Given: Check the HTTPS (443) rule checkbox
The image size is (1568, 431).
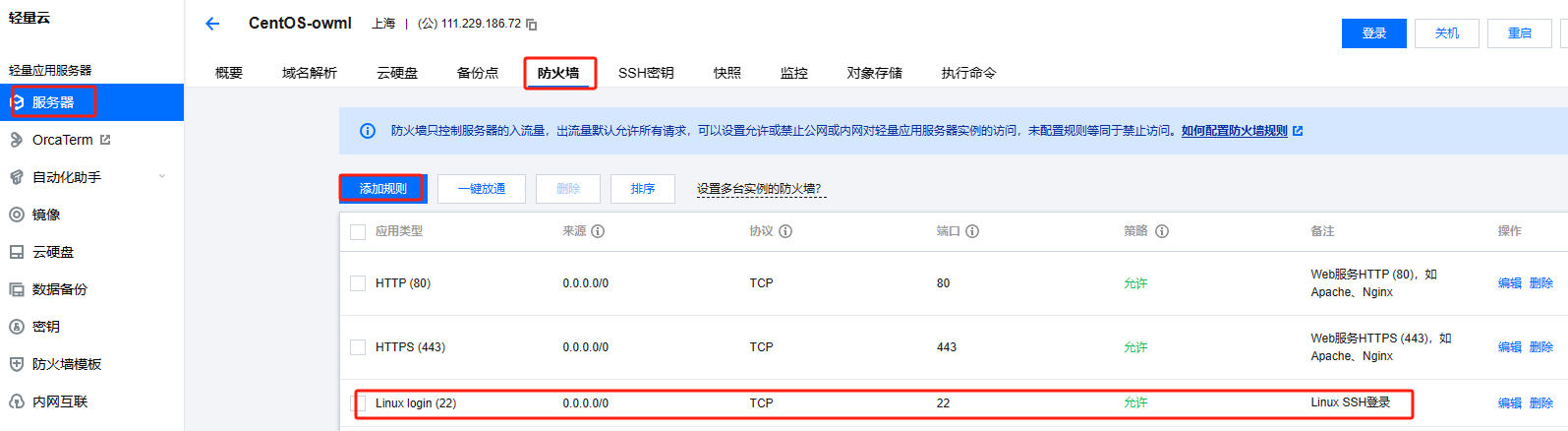Looking at the screenshot, I should (x=358, y=347).
